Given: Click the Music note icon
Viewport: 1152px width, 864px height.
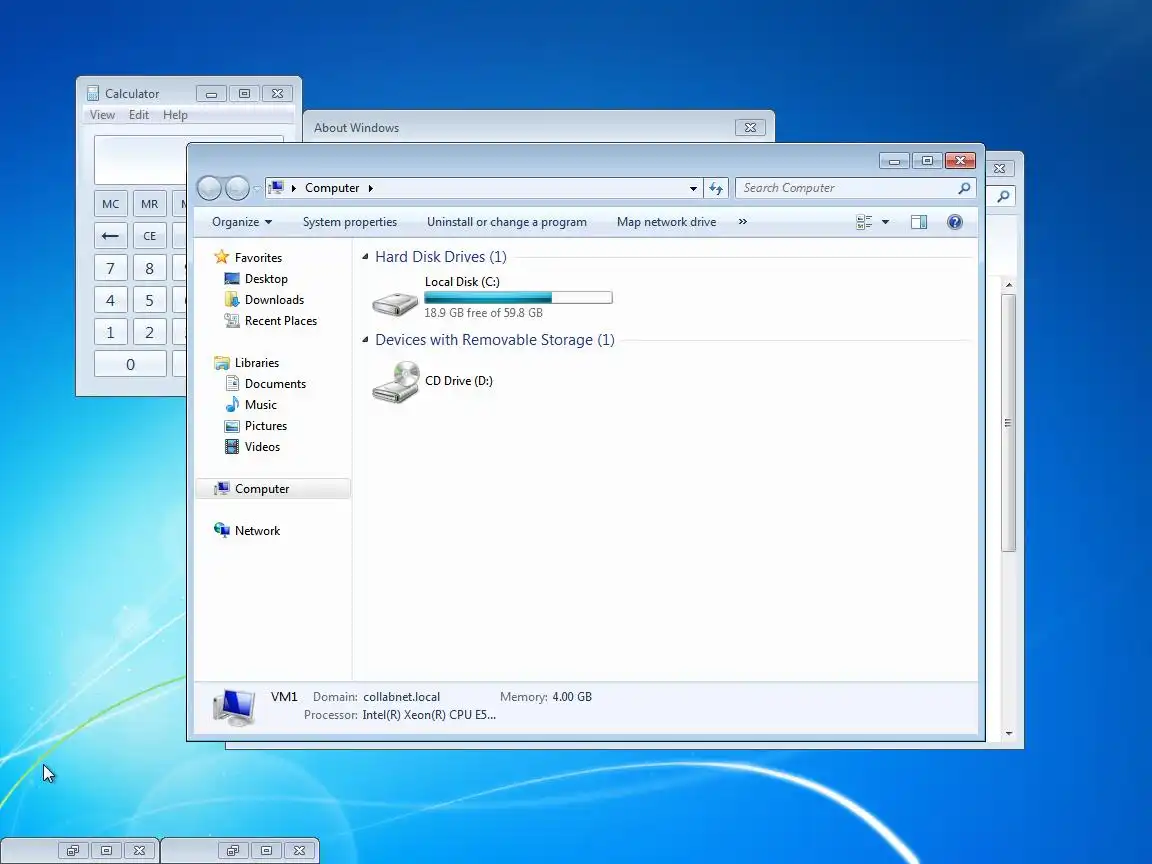Looking at the screenshot, I should pyautogui.click(x=231, y=405).
